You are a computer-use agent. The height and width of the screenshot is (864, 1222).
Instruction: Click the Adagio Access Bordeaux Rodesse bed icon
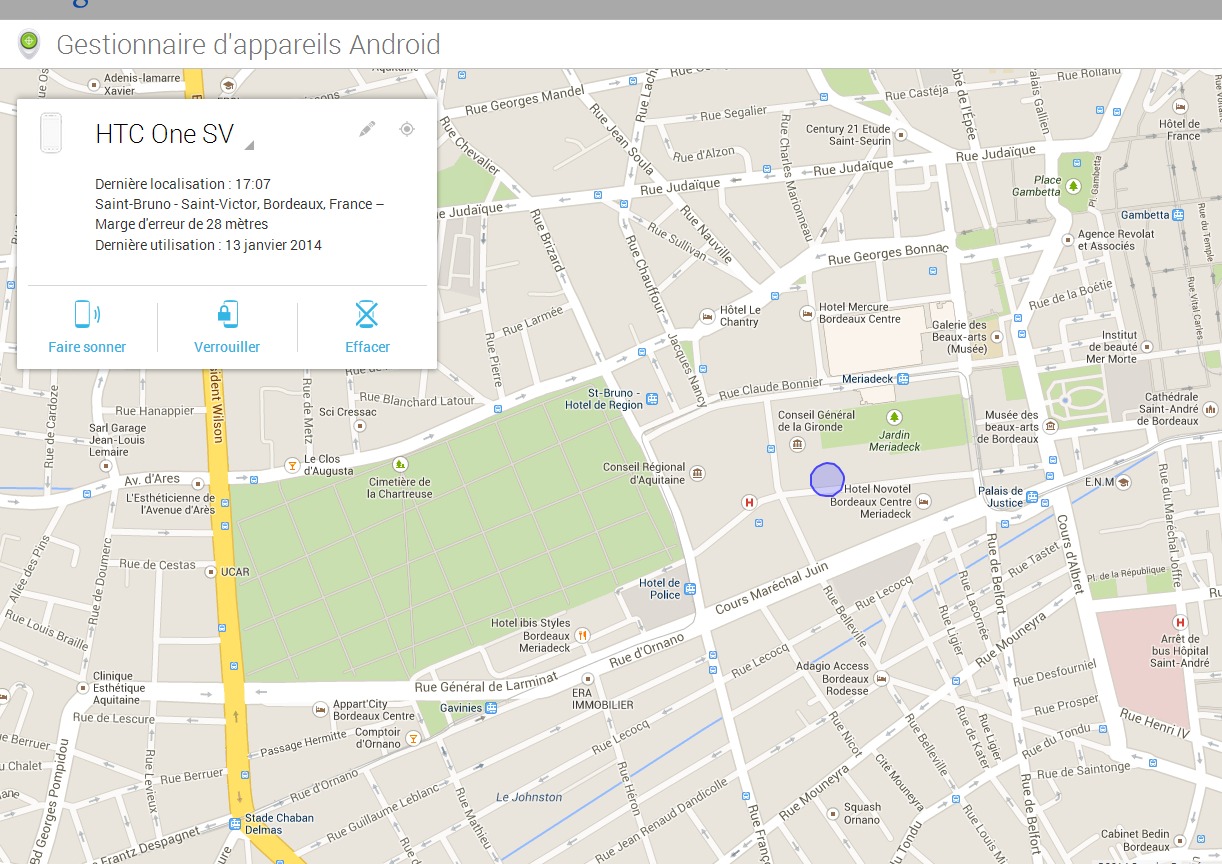click(881, 678)
